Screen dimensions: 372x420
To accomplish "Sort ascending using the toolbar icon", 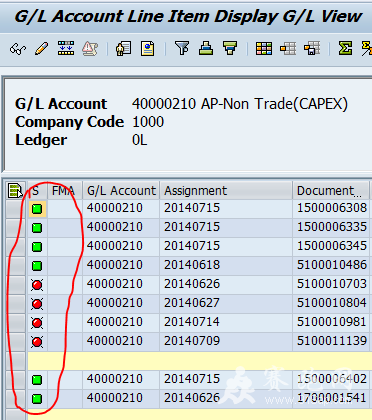I will click(206, 48).
